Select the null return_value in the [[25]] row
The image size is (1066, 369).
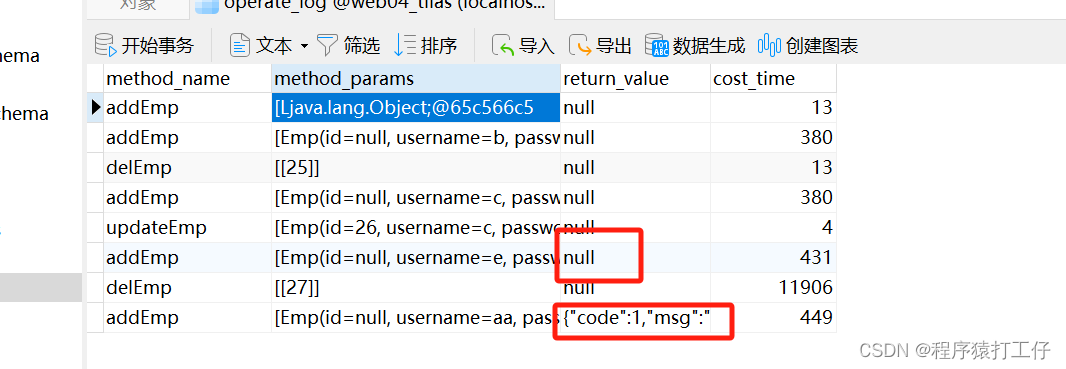click(636, 168)
